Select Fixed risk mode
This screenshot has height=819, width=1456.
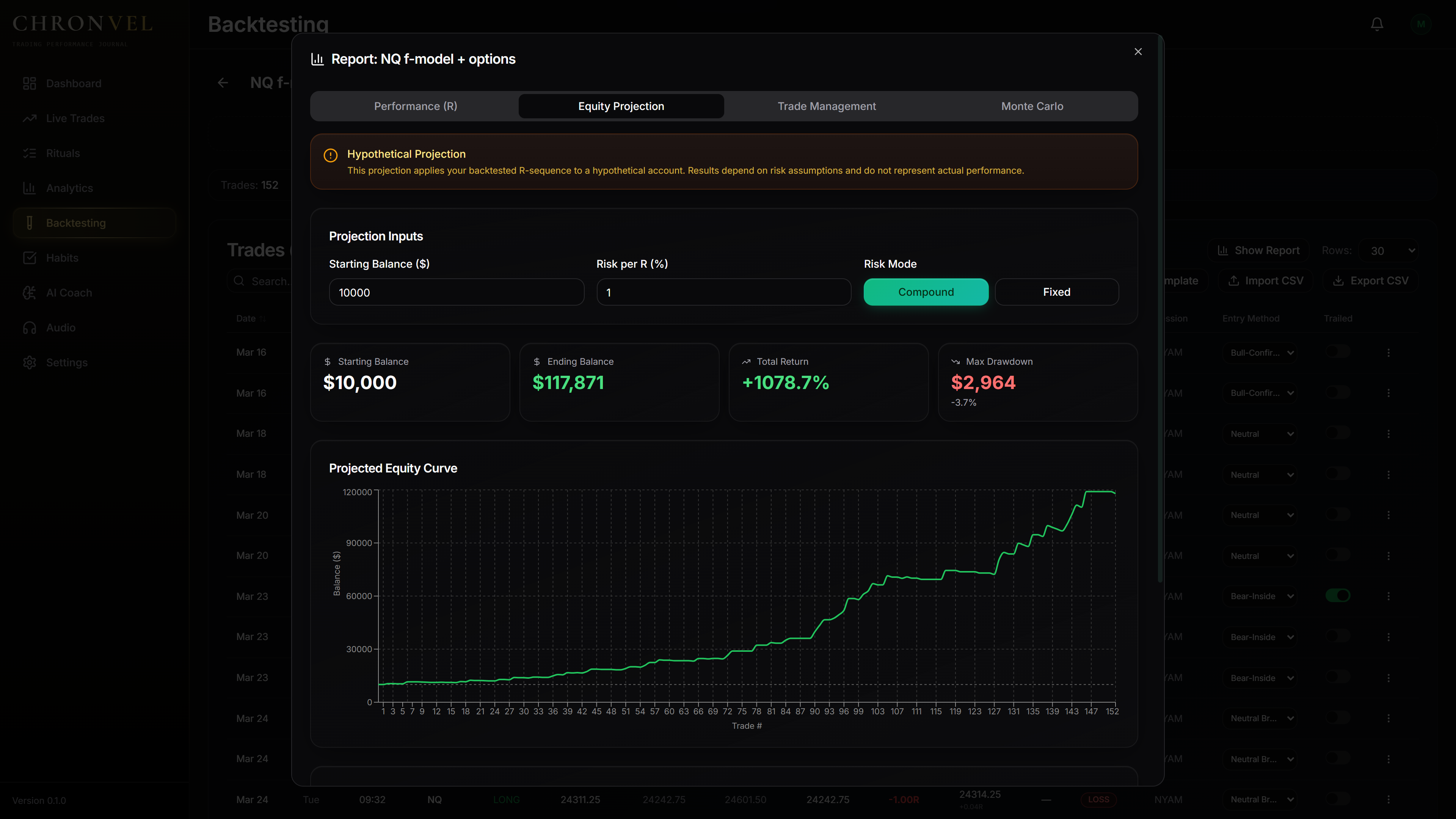pos(1056,292)
